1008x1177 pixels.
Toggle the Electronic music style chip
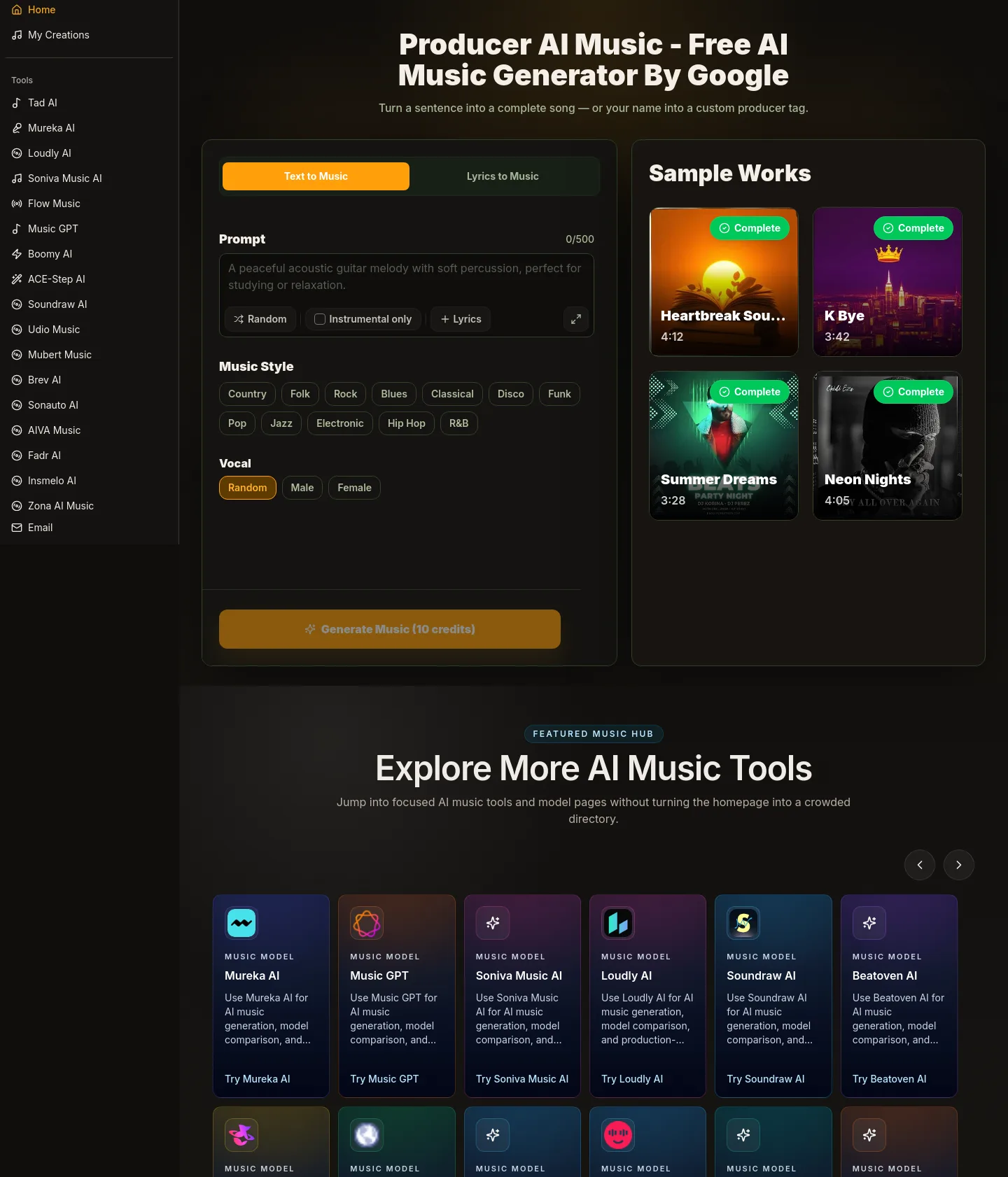pos(340,423)
